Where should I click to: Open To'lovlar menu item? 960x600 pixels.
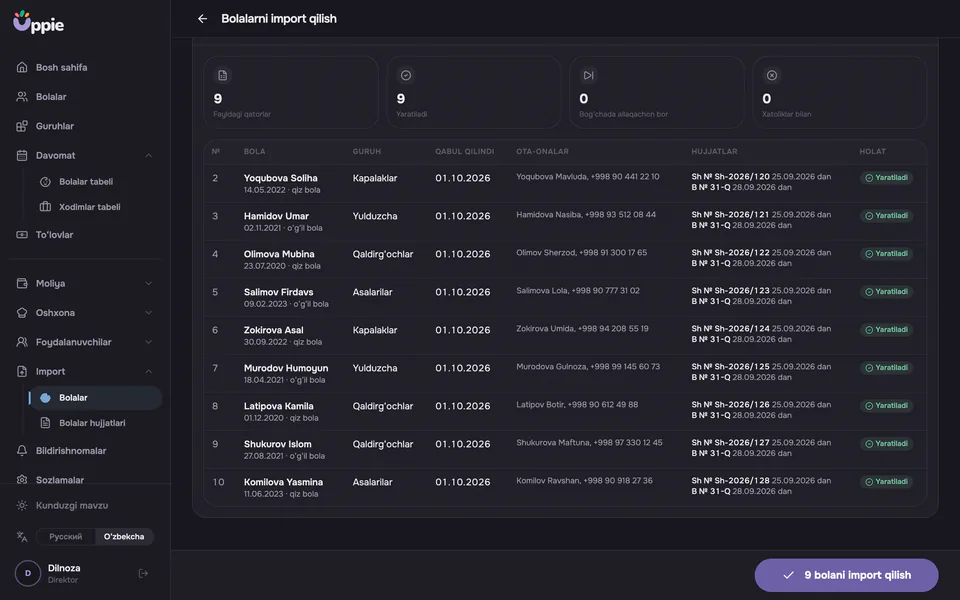(85, 234)
